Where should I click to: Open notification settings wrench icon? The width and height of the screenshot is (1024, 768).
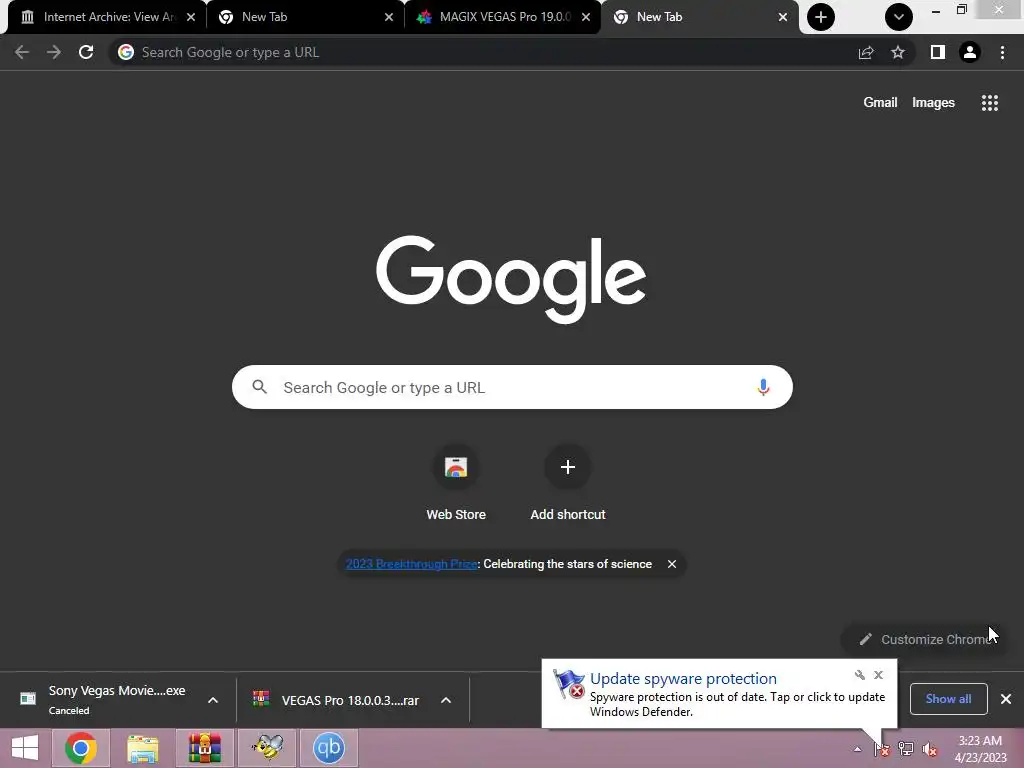point(859,675)
